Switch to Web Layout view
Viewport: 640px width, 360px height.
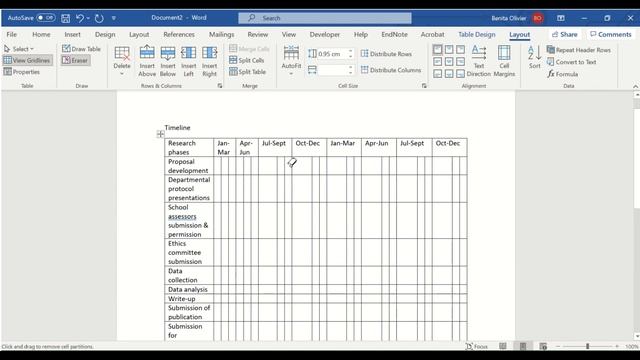point(543,346)
